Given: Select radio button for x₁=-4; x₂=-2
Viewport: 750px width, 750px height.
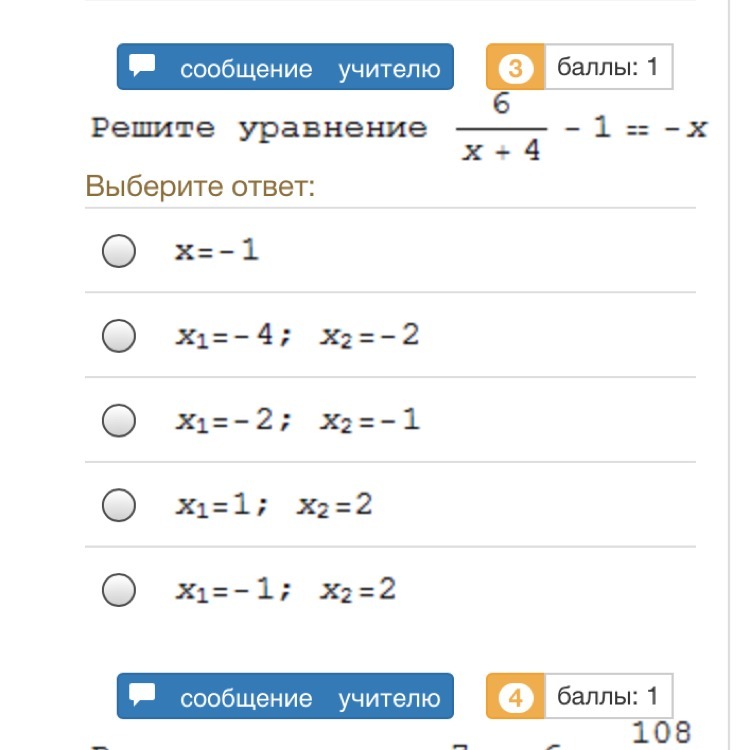Looking at the screenshot, I should click(119, 336).
